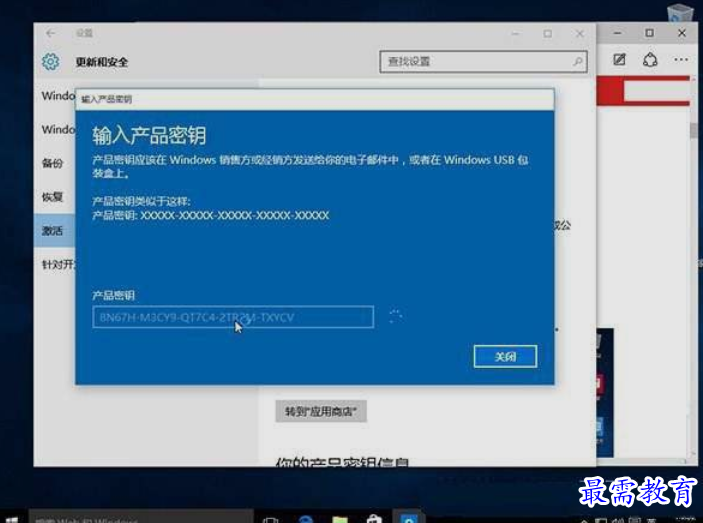This screenshot has height=523, width=703.
Task: Click the 转到"应用商店" button
Action: pyautogui.click(x=321, y=411)
